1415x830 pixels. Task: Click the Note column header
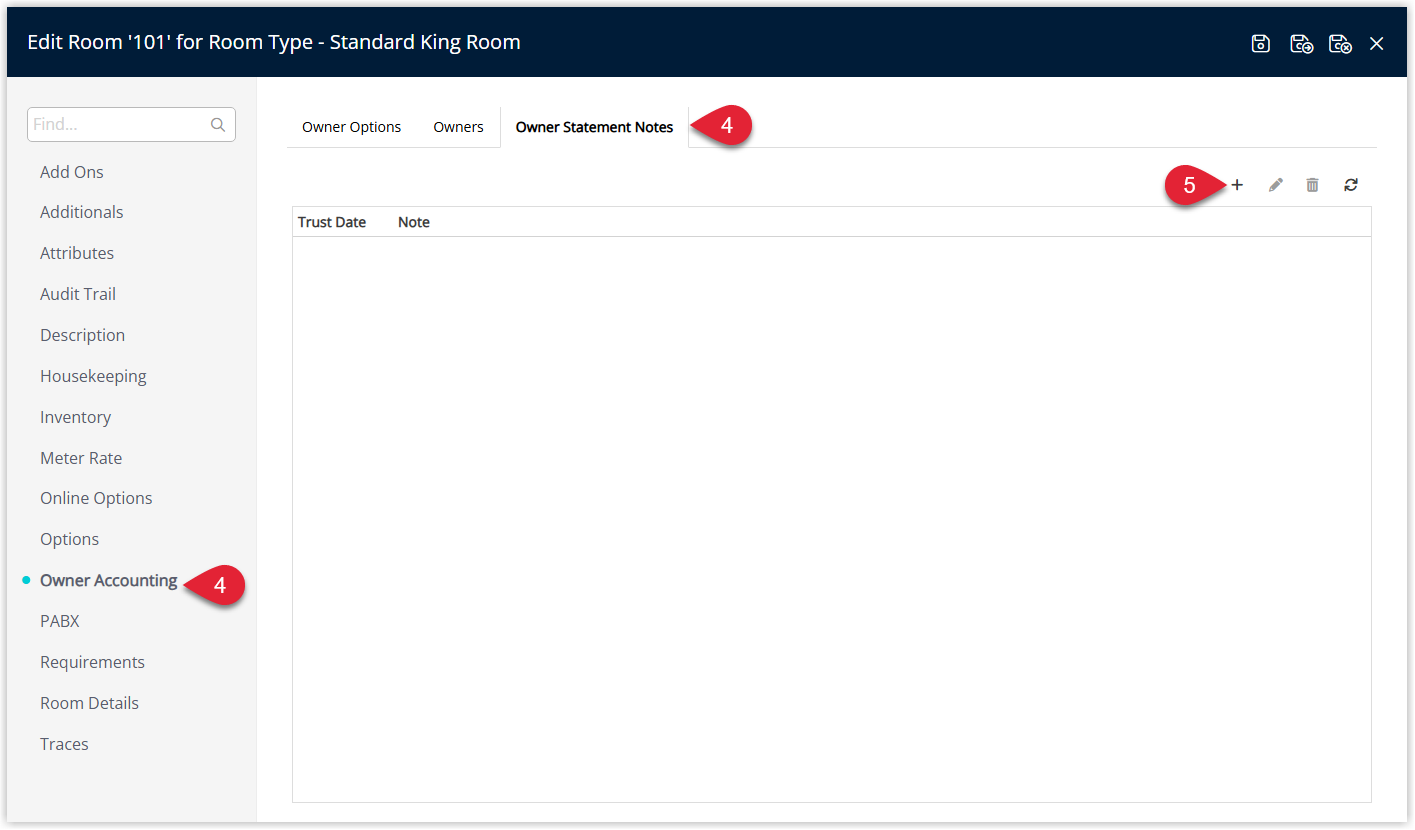[414, 222]
